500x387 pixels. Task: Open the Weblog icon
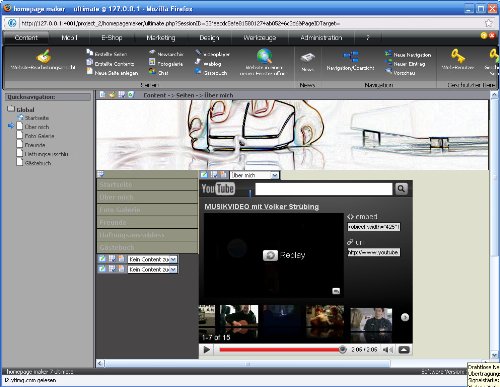click(198, 62)
